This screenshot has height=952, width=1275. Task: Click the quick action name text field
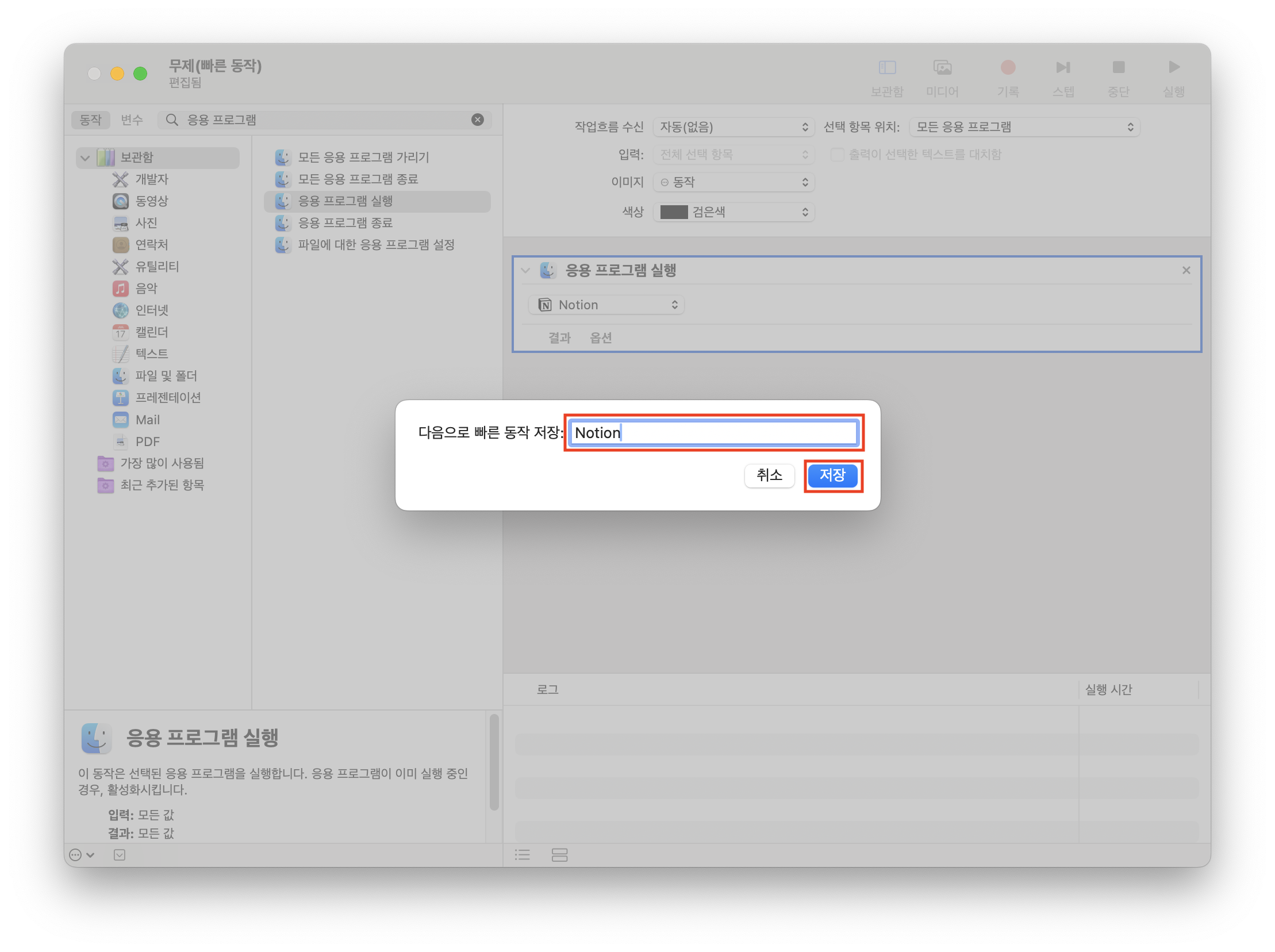(713, 433)
